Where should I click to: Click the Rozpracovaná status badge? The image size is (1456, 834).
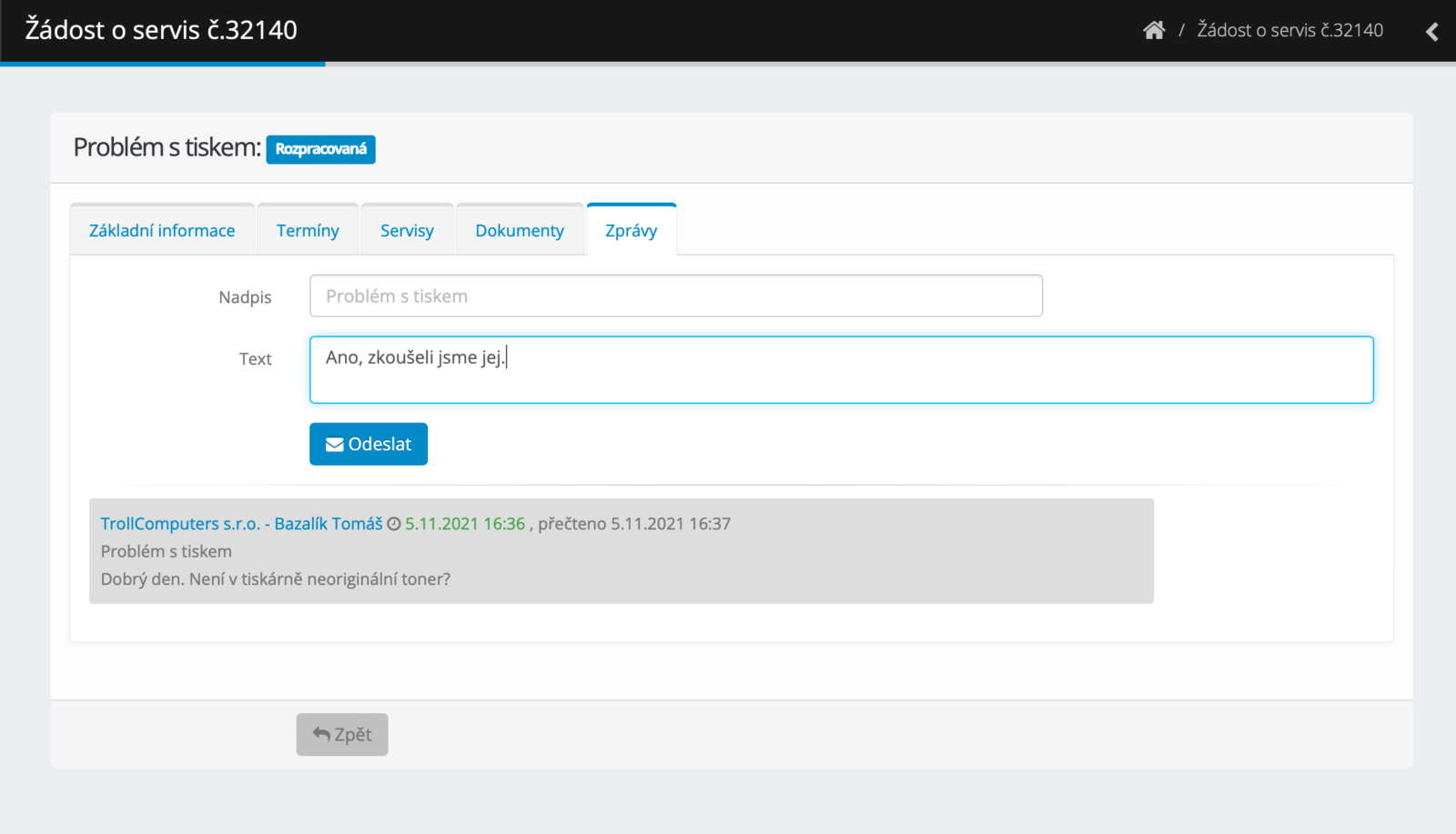tap(320, 149)
